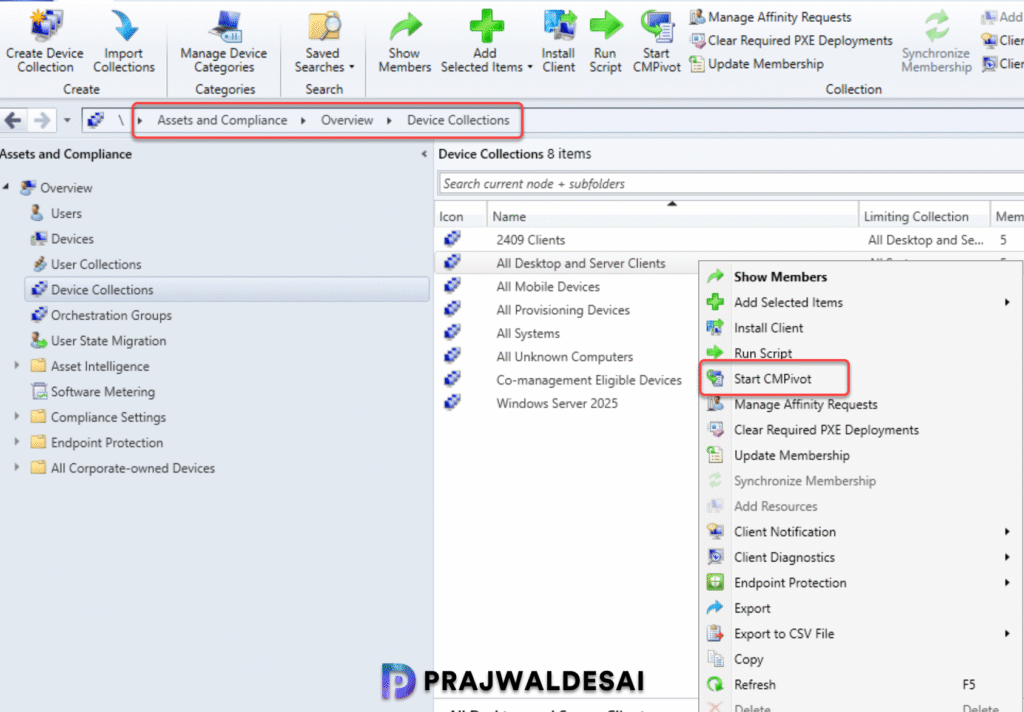Choose Install Client in context menu
1024x712 pixels.
coord(859,328)
